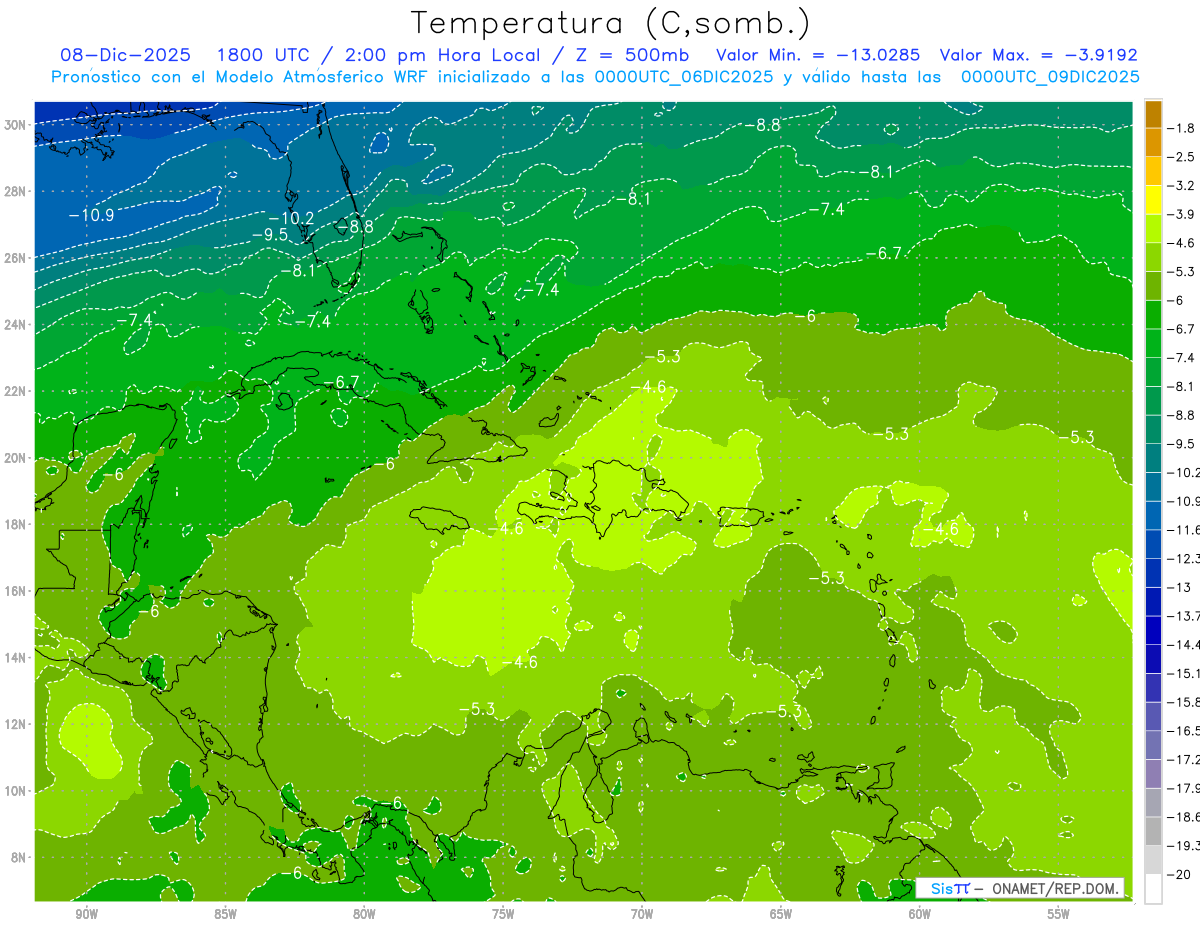This screenshot has width=1200, height=927.
Task: Click the "14N" latitude axis label
Action: pos(16,657)
